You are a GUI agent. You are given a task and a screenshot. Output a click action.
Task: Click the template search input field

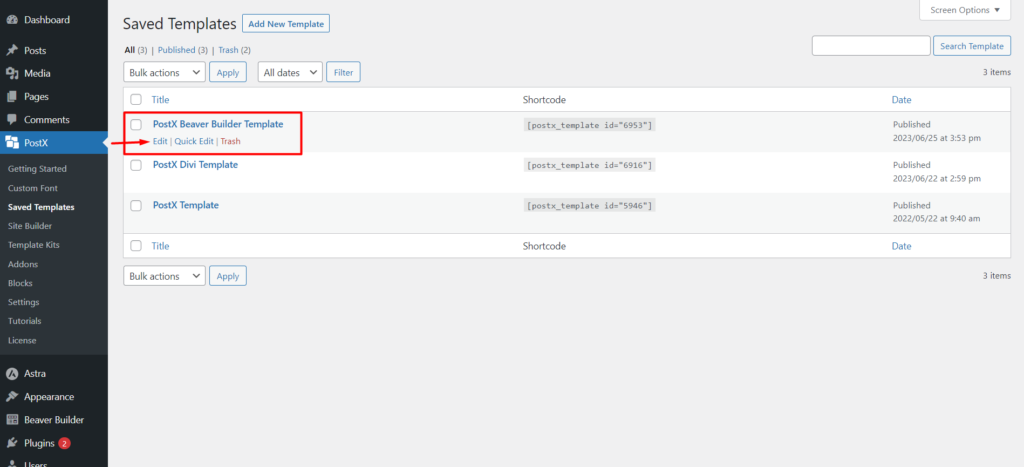point(871,46)
